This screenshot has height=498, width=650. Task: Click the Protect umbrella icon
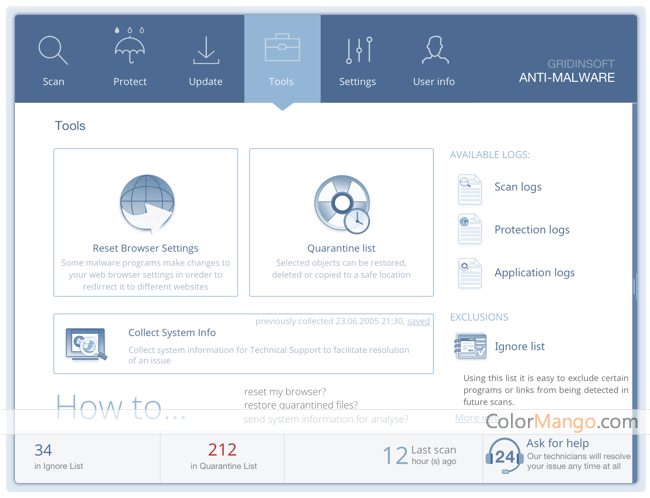pos(130,48)
